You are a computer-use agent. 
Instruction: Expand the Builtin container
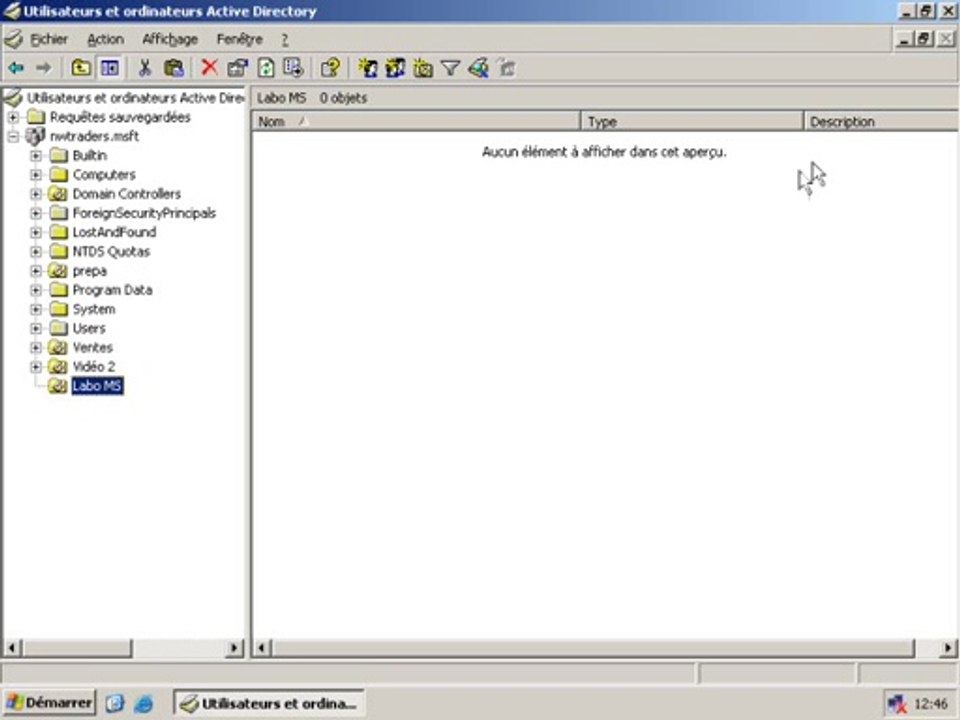click(x=36, y=156)
